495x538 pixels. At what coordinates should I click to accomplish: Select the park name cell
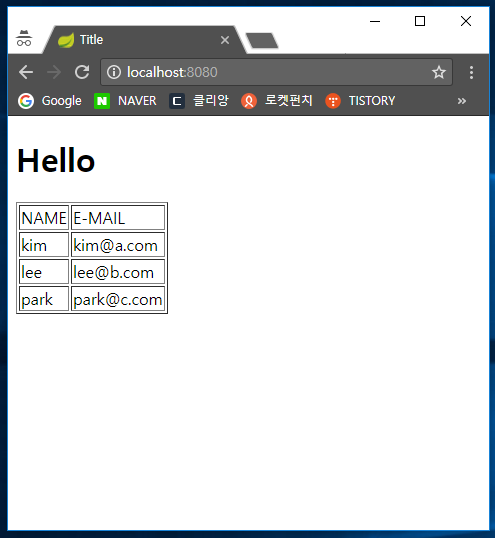click(44, 299)
